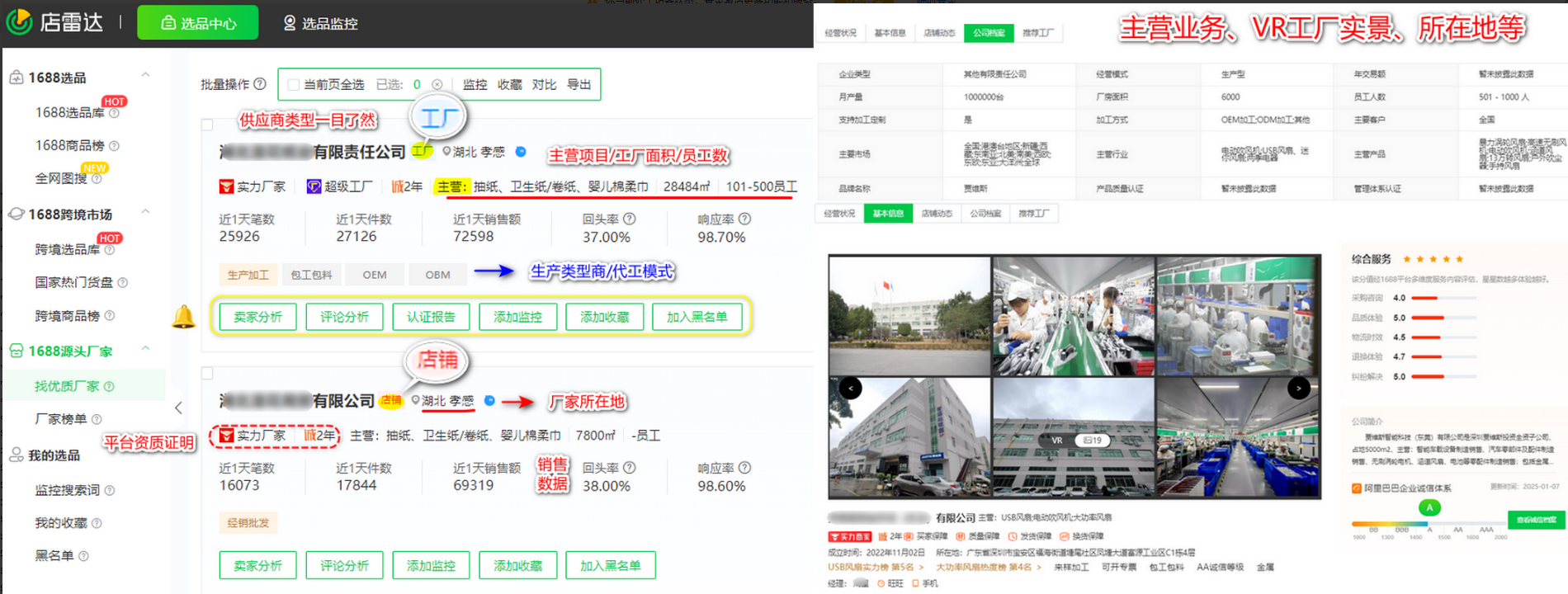The image size is (1568, 594).
Task: Click 加入黑名单 button for second supplier
Action: coord(610,566)
